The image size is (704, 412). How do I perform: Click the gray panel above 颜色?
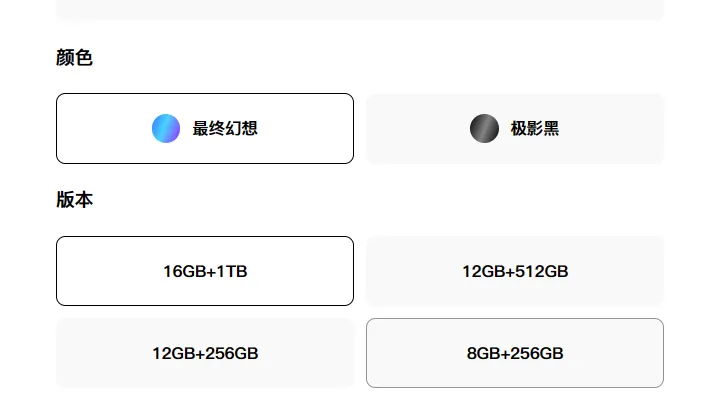point(360,10)
